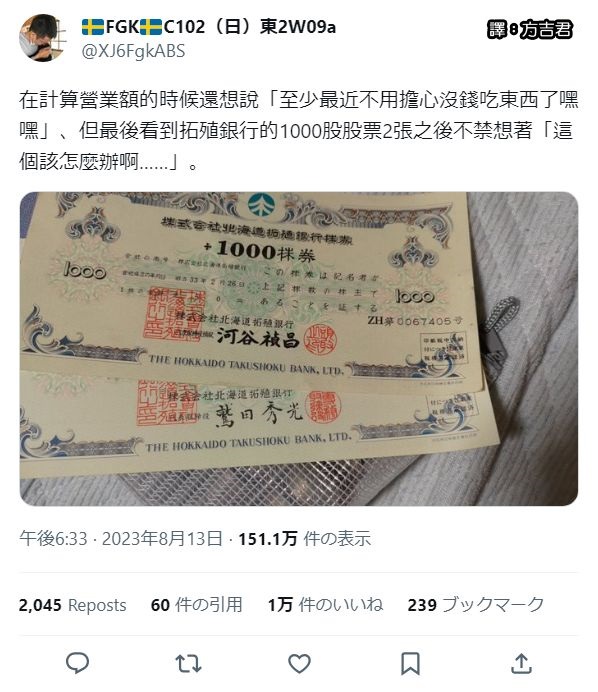This screenshot has height=692, width=598.
Task: Click the 151.1万 件の表示 view count
Action: (x=305, y=538)
